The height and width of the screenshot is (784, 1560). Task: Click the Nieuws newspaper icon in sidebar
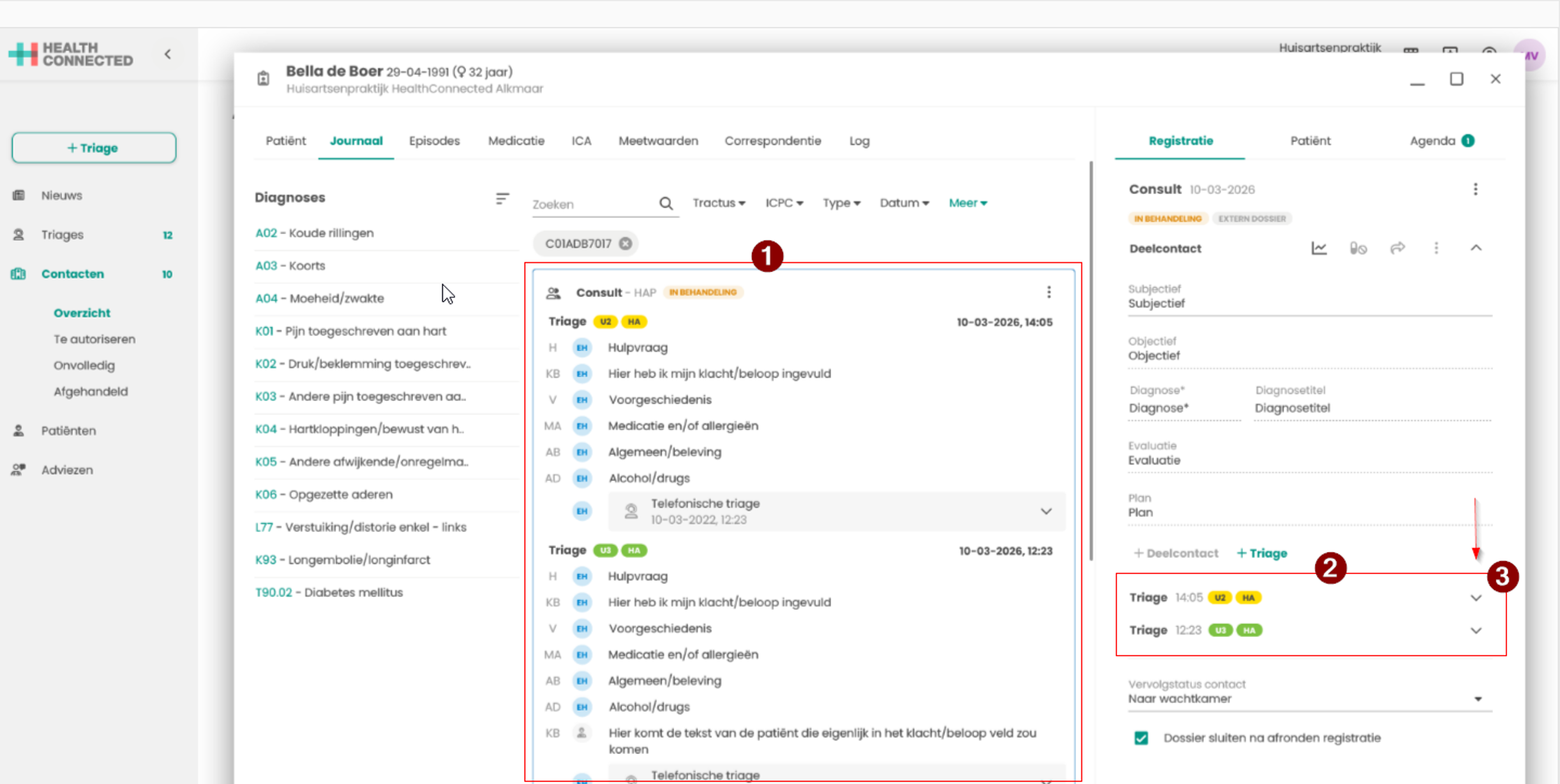(x=19, y=195)
